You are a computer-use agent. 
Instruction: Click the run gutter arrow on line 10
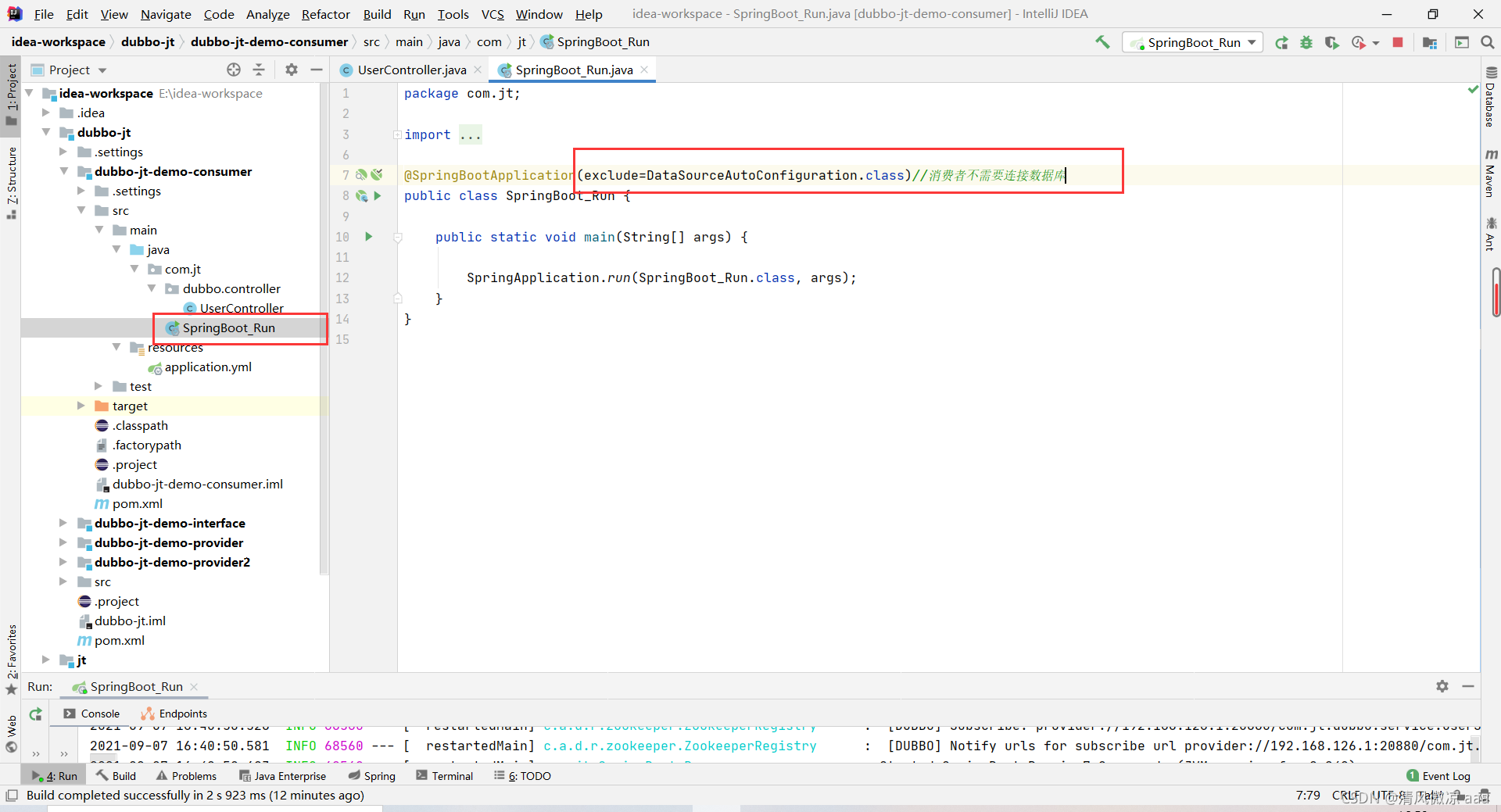pos(369,237)
